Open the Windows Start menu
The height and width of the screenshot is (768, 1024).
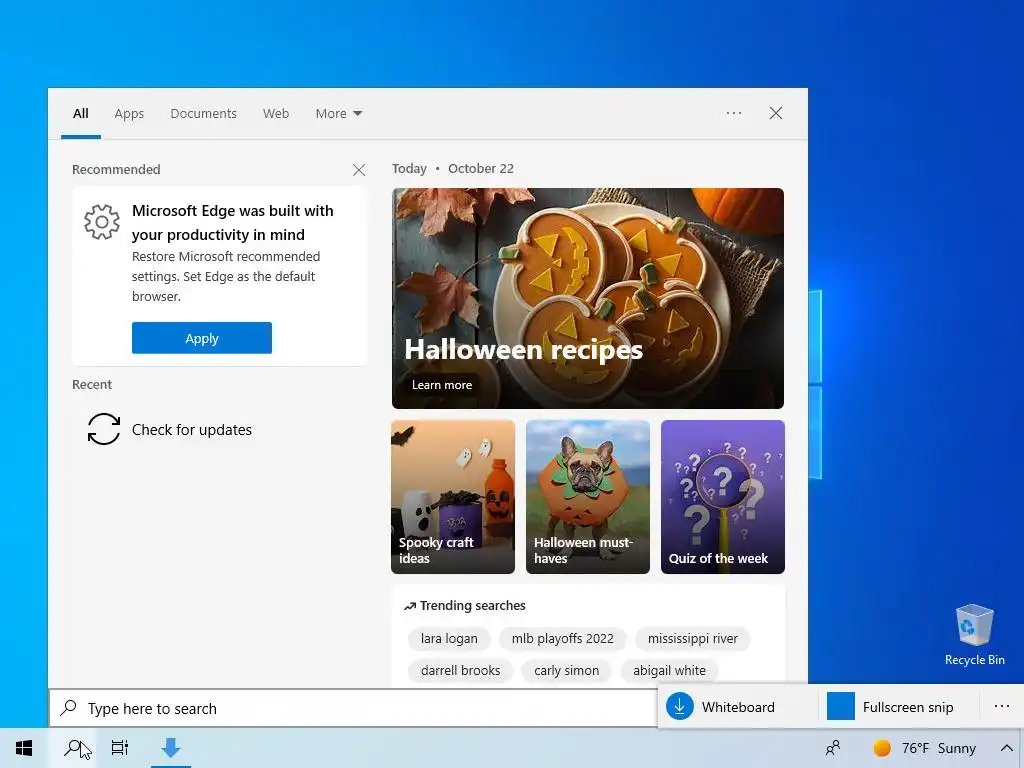24,748
